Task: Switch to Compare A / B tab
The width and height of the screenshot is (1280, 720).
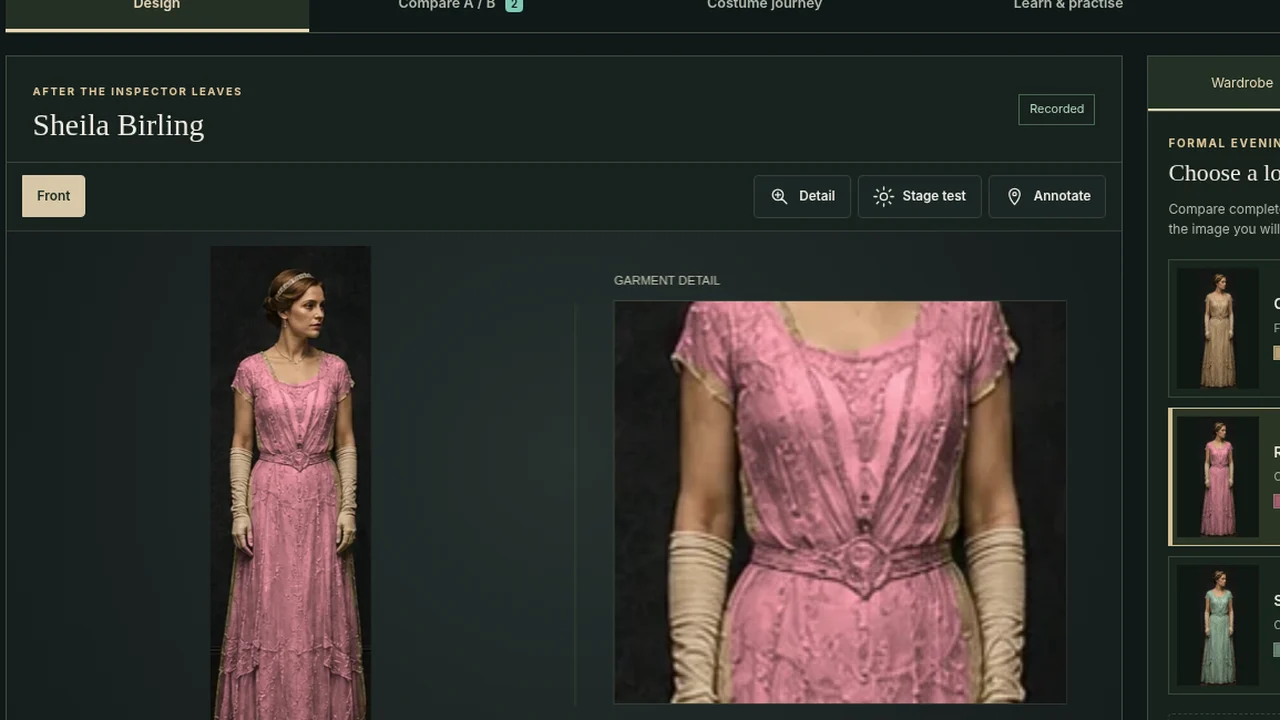Action: click(460, 10)
